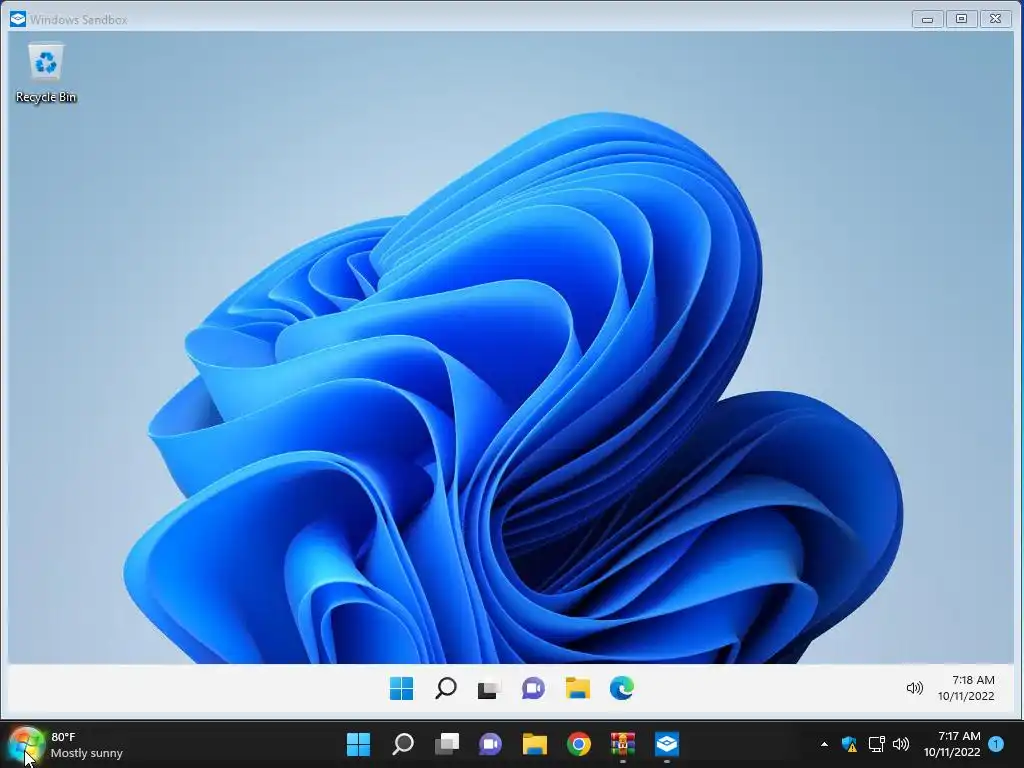Screen dimensions: 1024x768
Task: Open the Start menu inside Windows Sandbox
Action: point(401,688)
